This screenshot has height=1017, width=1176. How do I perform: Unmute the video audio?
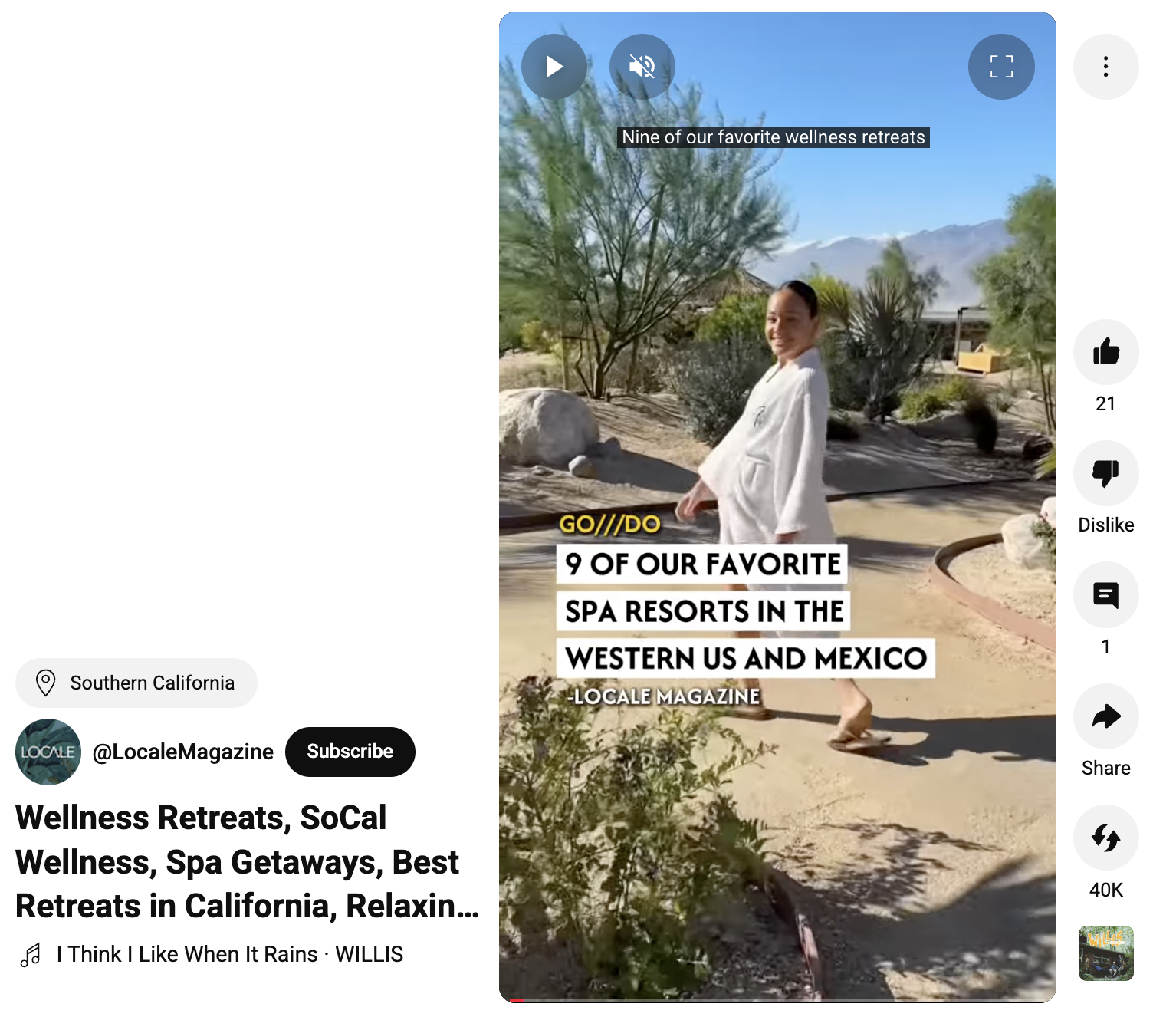point(642,67)
